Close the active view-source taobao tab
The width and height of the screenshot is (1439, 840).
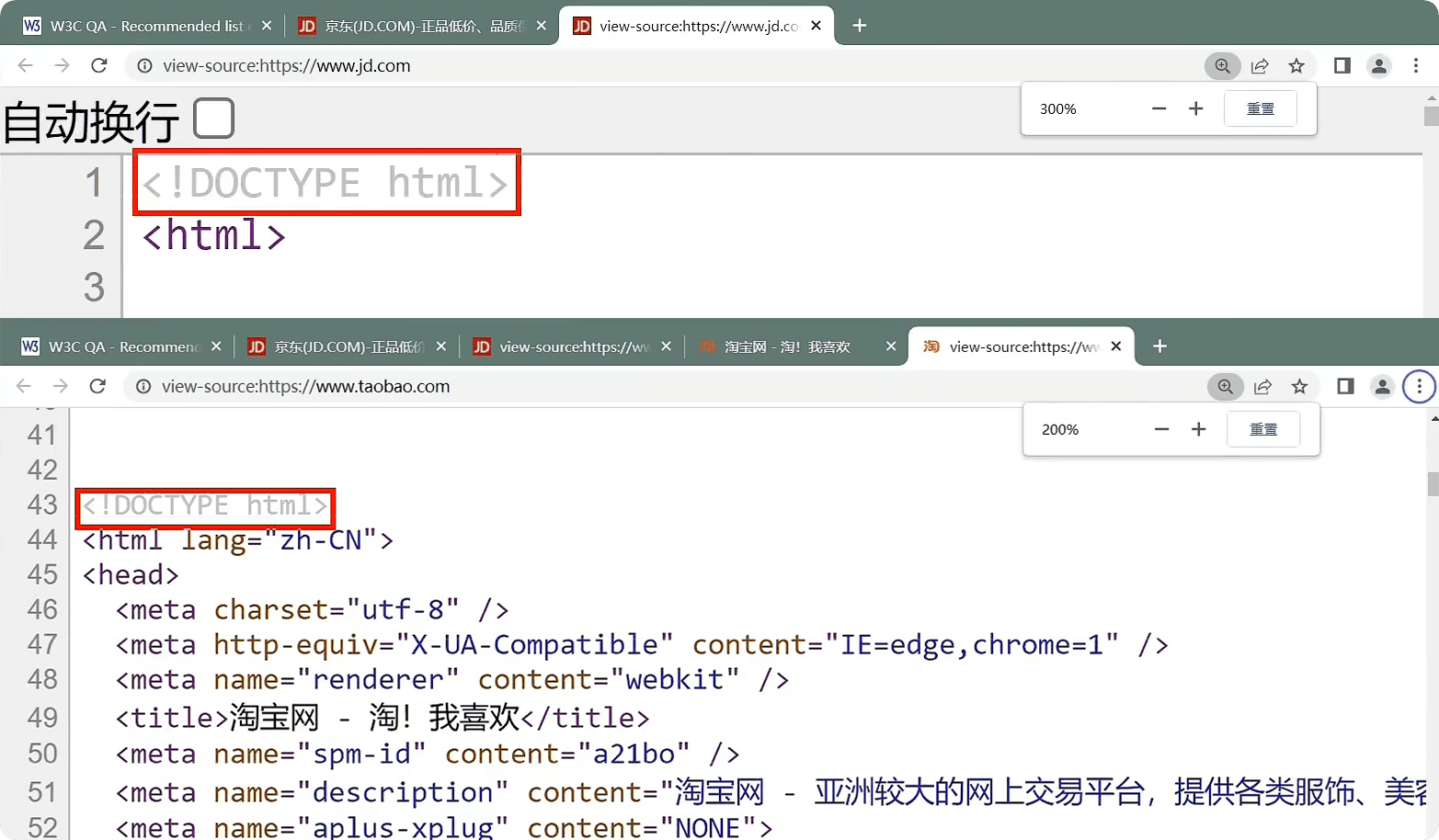[x=1116, y=346]
